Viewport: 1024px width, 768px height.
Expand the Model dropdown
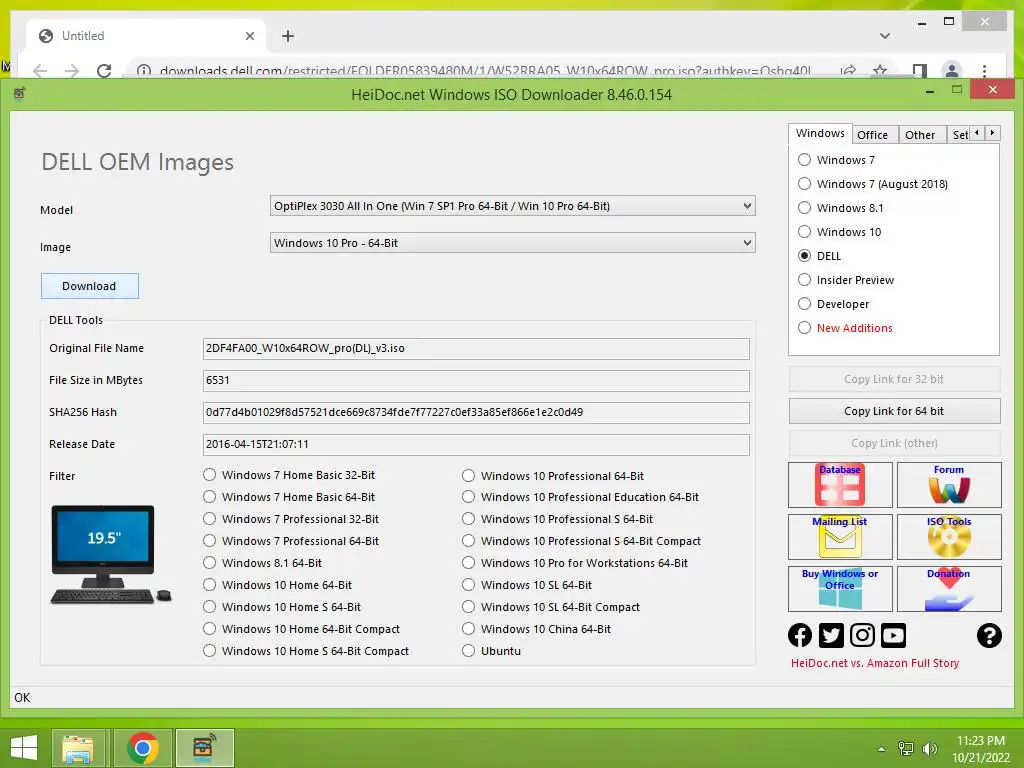tap(747, 206)
